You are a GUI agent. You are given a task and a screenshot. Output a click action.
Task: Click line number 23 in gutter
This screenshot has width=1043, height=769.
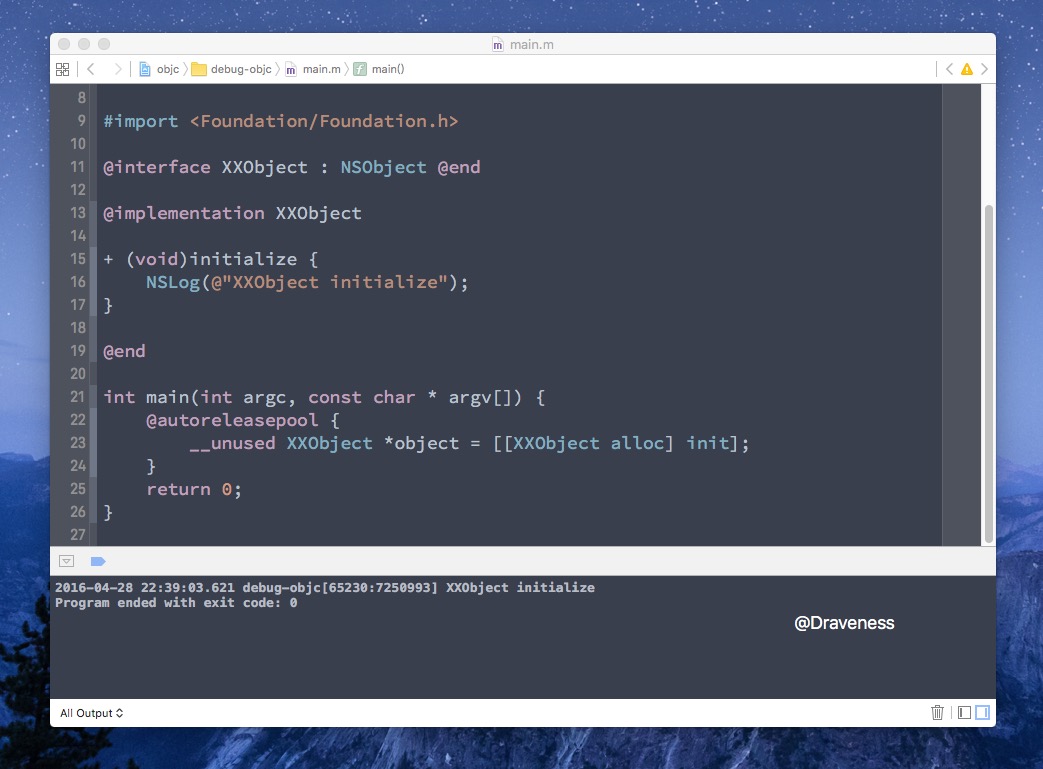pos(78,443)
